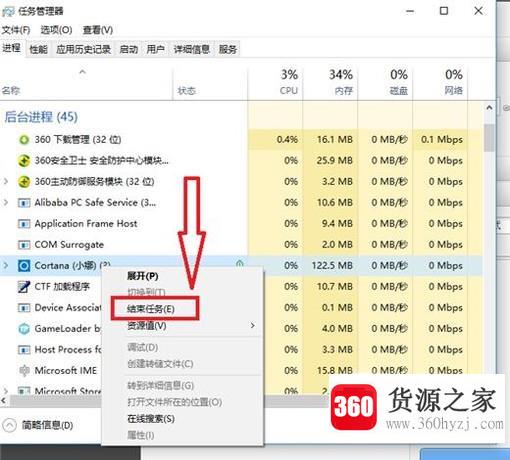Click the 0.4% CPU value

pyautogui.click(x=287, y=139)
